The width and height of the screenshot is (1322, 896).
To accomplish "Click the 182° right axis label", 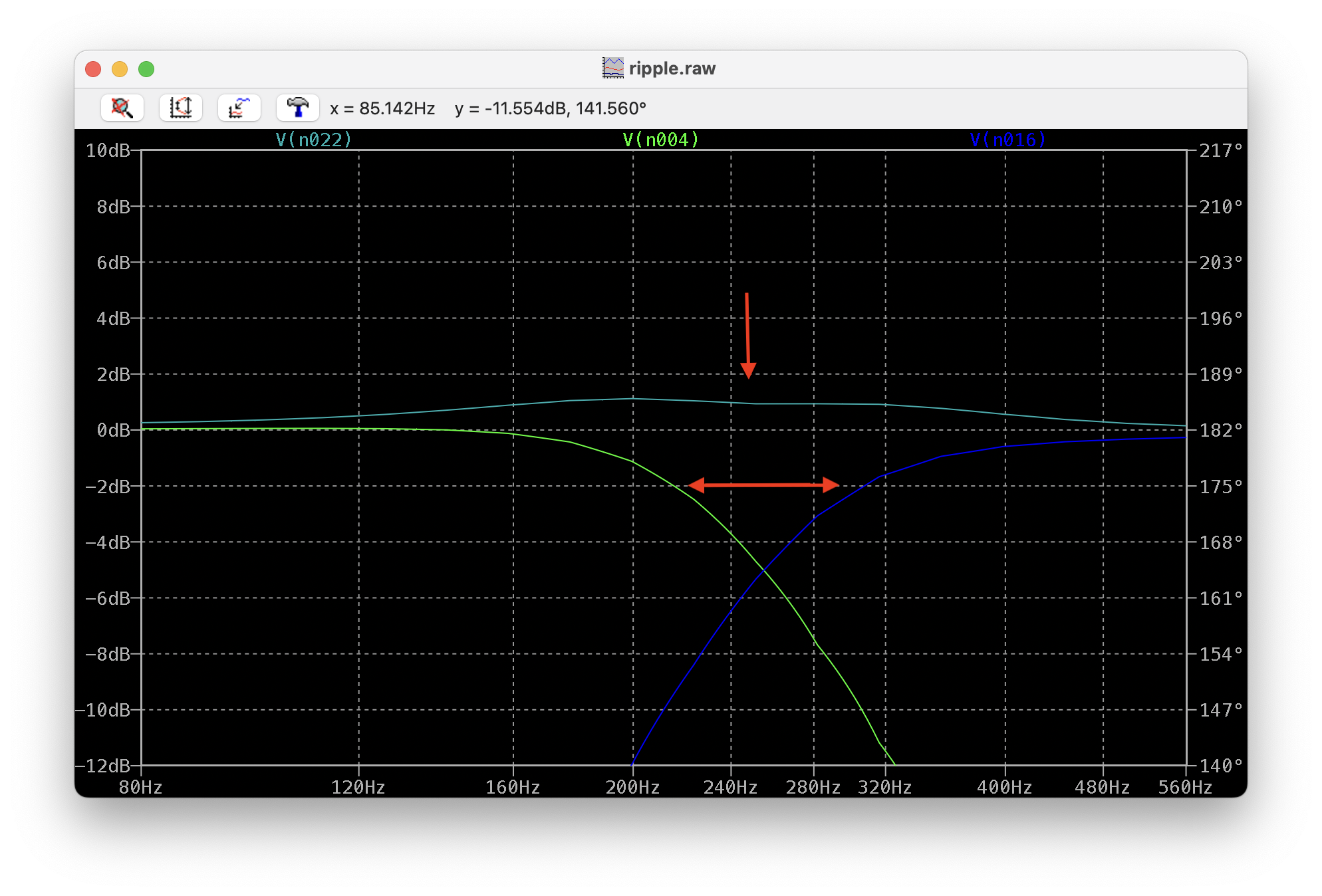I will 1221,430.
